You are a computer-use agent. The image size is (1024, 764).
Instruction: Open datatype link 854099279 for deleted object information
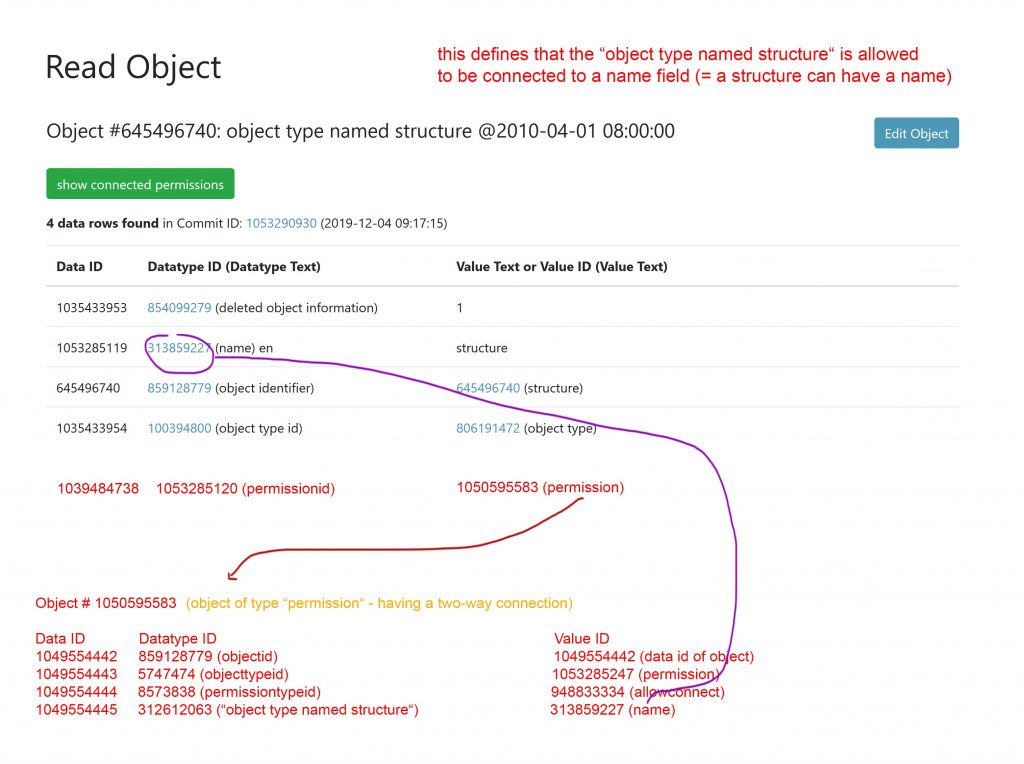[x=179, y=308]
